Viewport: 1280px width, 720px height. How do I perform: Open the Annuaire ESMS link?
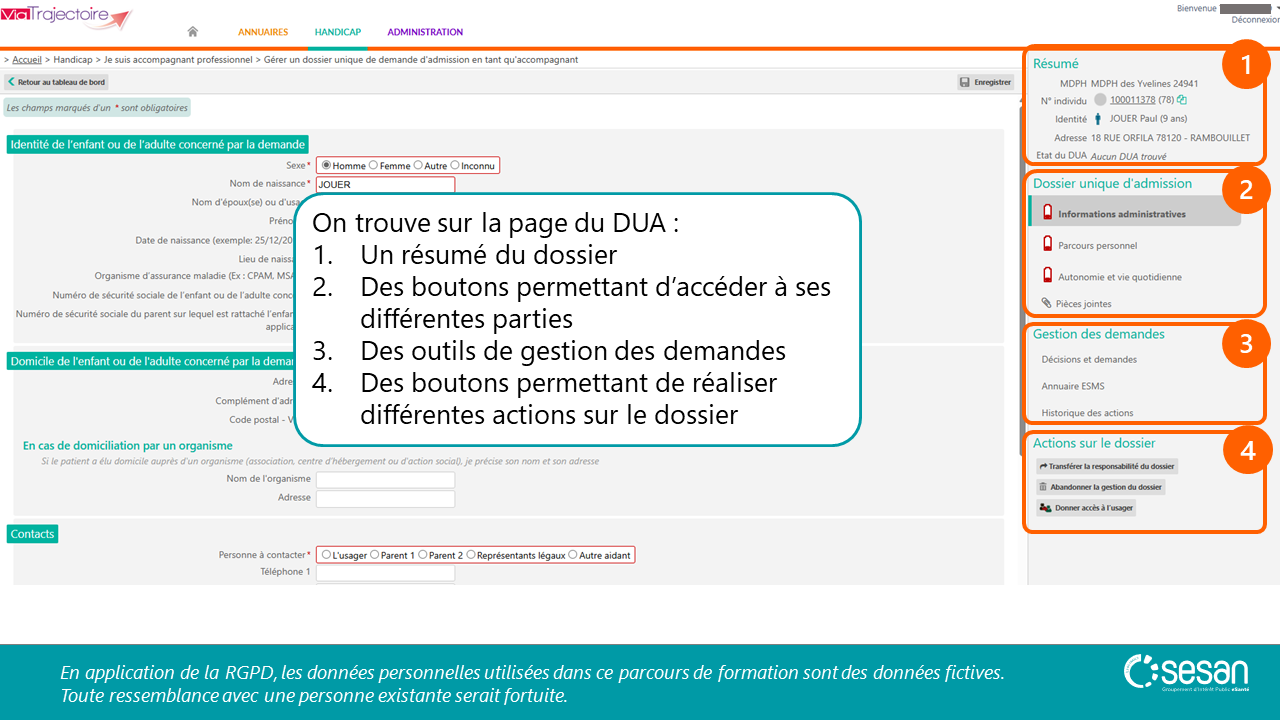click(1073, 386)
